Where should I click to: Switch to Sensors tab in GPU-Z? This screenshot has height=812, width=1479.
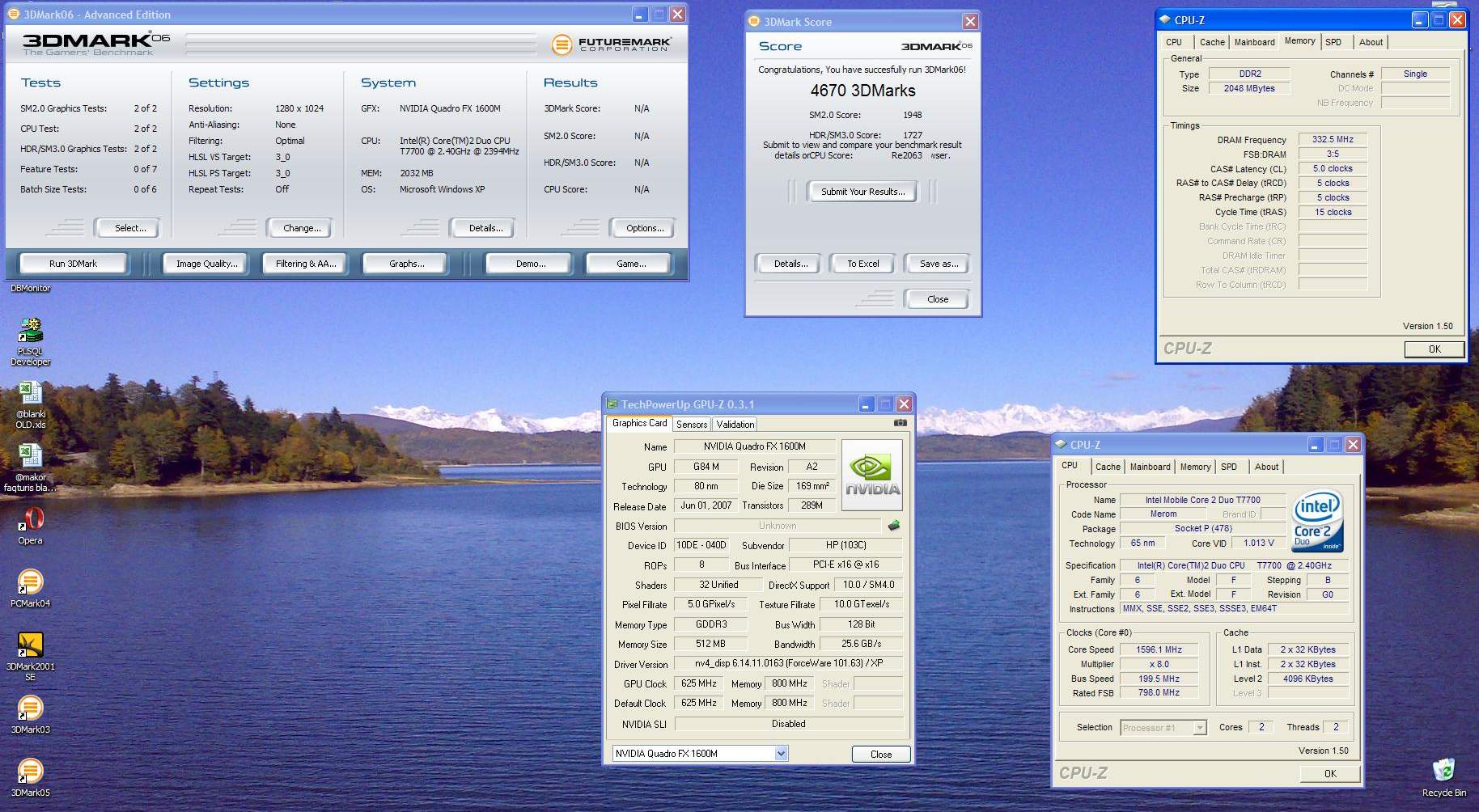(692, 424)
